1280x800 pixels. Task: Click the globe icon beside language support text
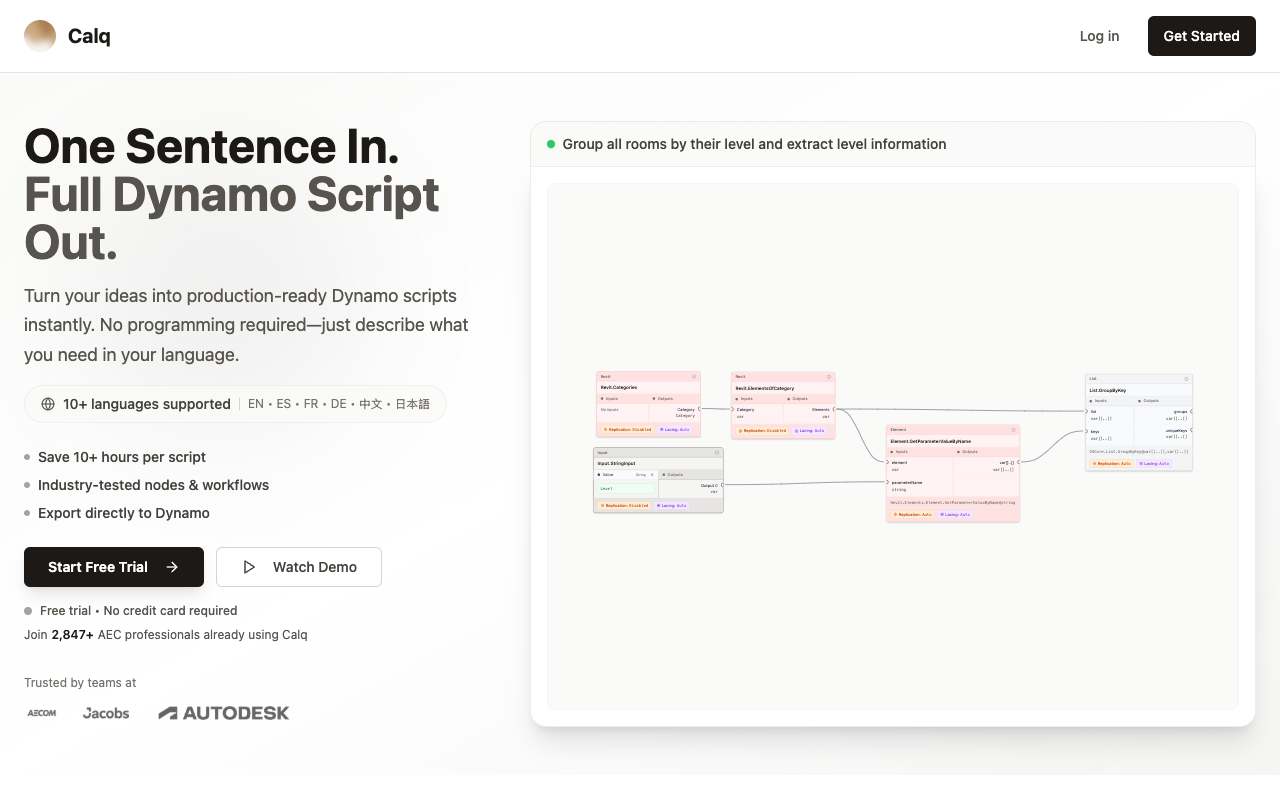[48, 404]
